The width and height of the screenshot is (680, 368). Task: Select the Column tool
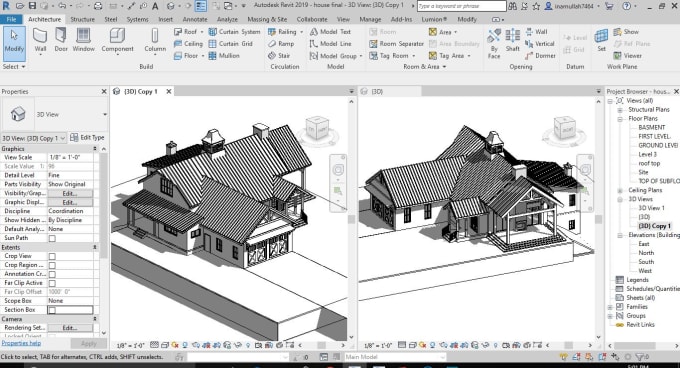[155, 40]
